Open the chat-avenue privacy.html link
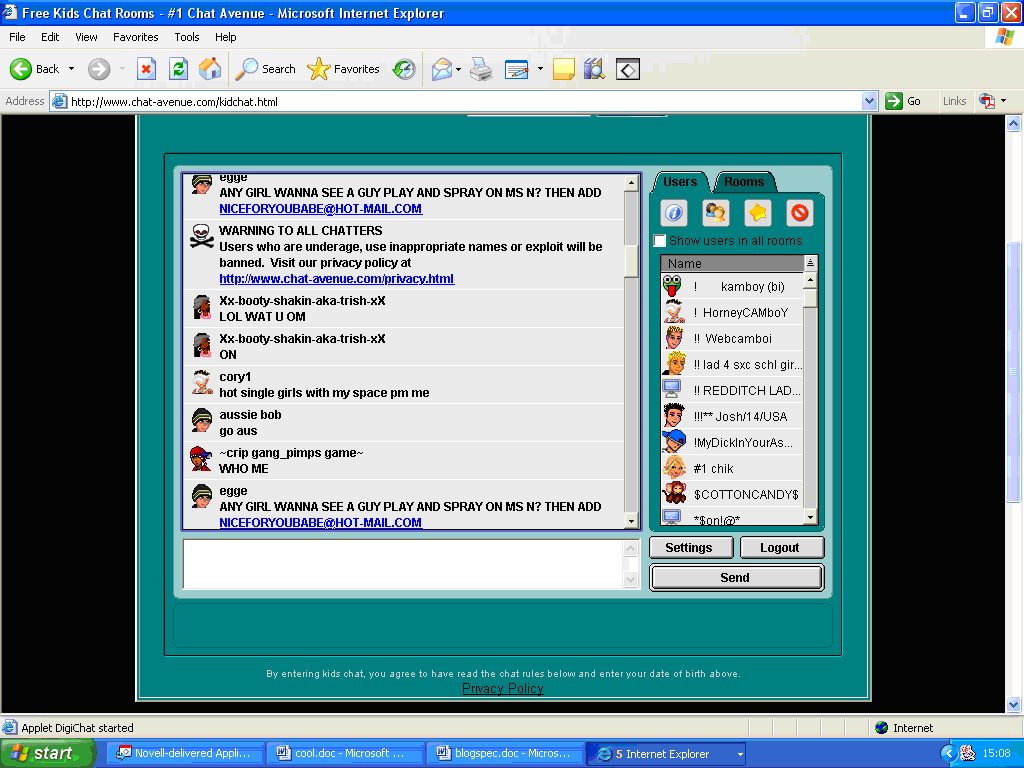The image size is (1024, 768). pyautogui.click(x=336, y=279)
